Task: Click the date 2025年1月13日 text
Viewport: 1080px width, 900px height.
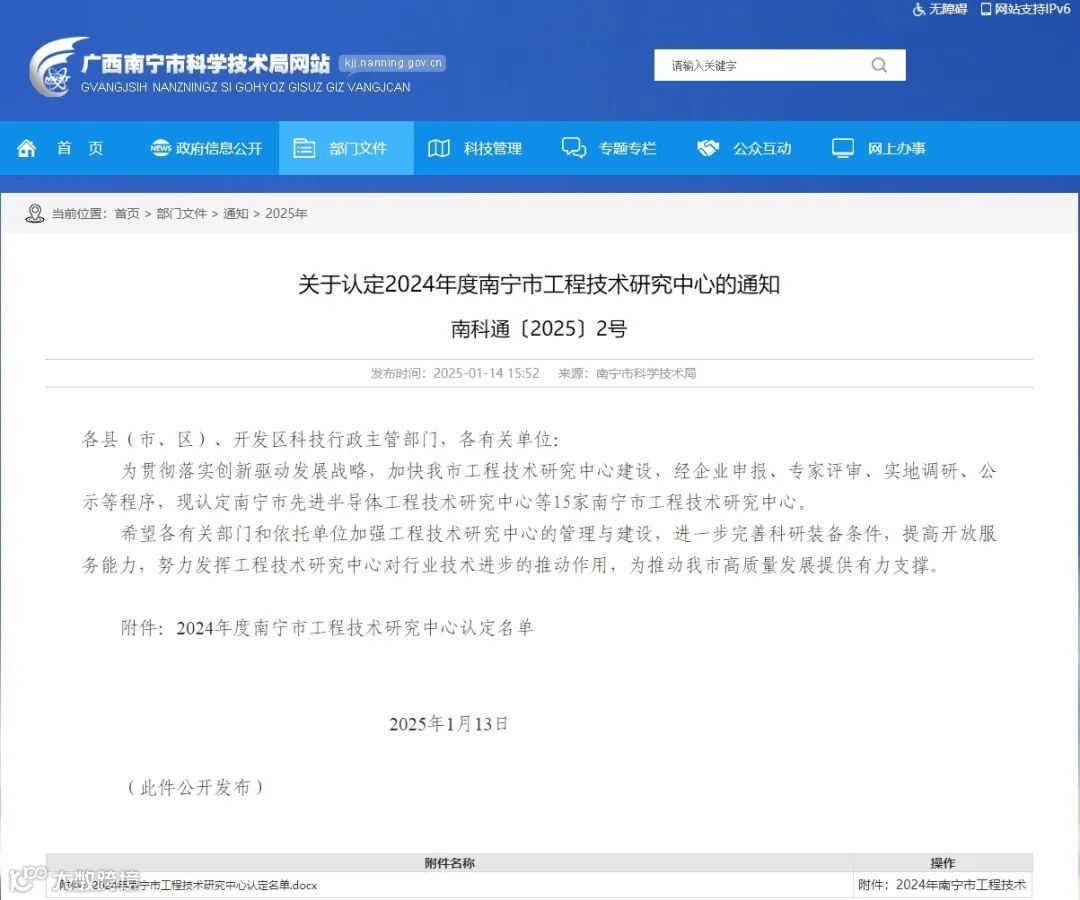Action: [x=448, y=724]
